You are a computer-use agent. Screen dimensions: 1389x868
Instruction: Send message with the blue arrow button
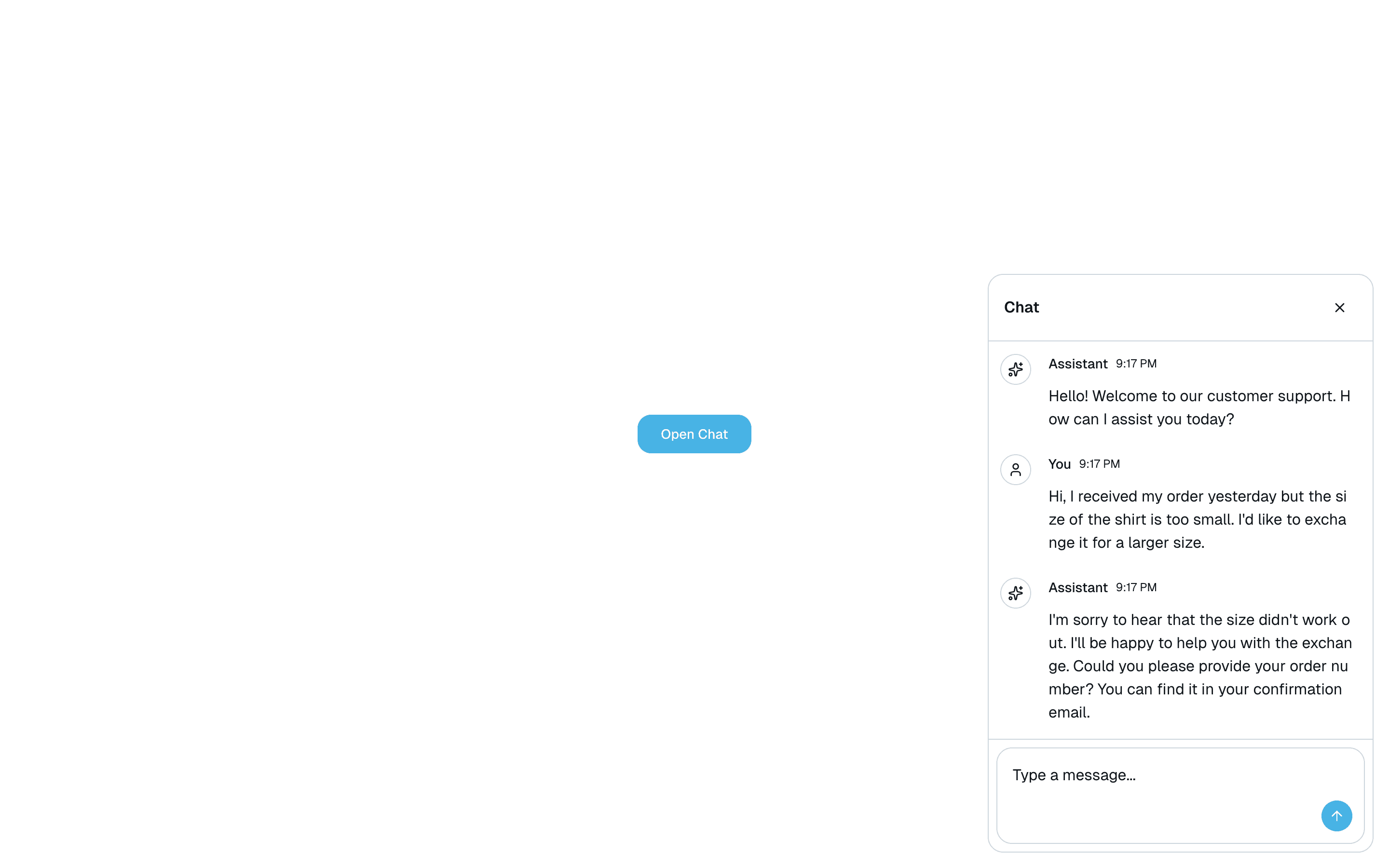(1336, 815)
